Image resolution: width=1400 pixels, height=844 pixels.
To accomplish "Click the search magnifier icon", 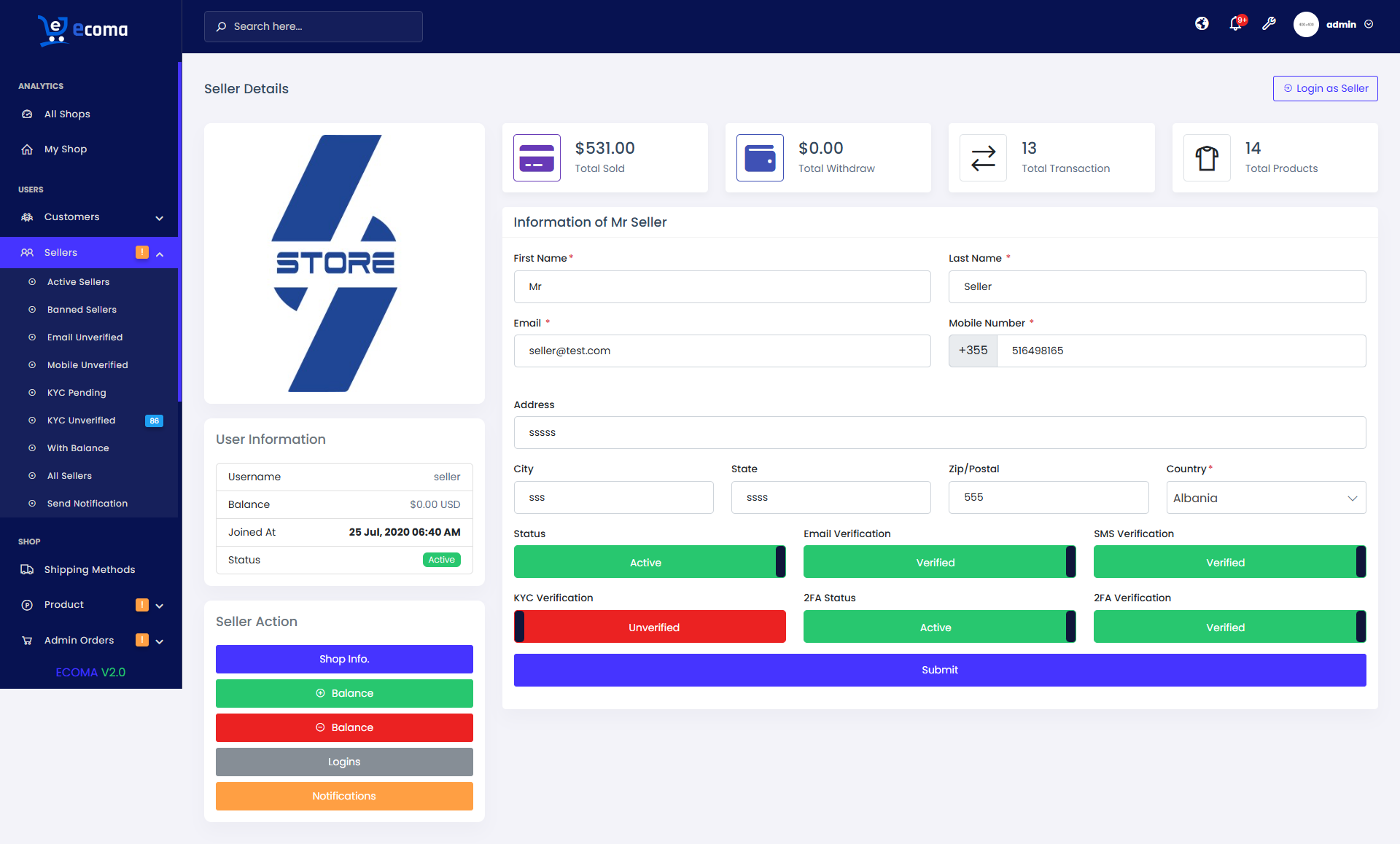I will coord(221,26).
